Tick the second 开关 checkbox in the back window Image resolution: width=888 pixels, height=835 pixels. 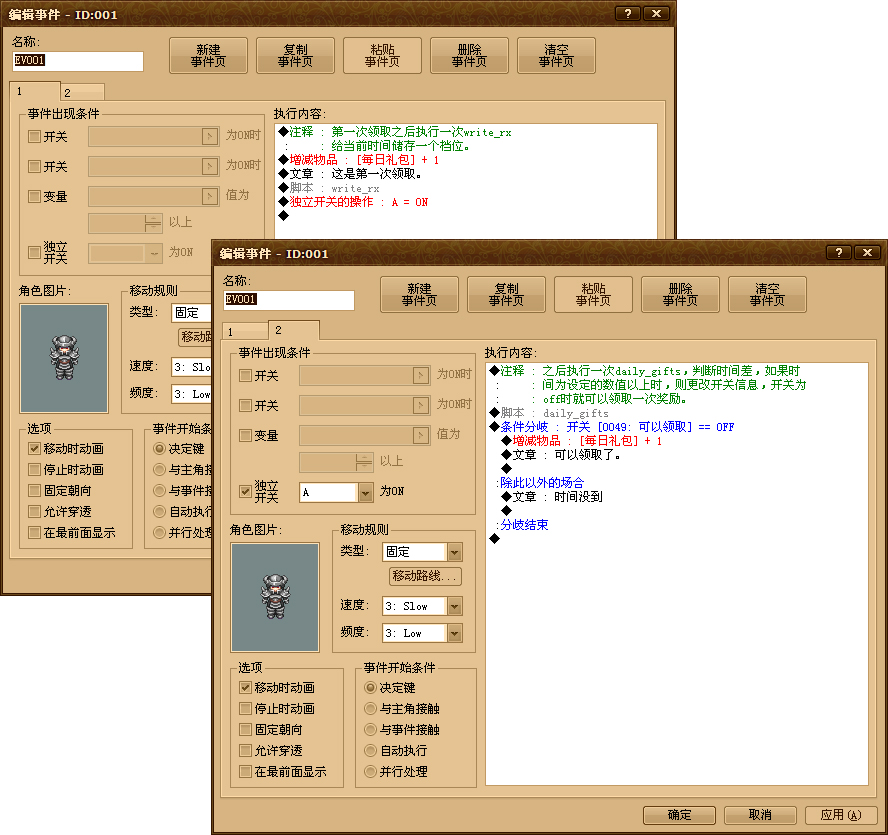[35, 167]
